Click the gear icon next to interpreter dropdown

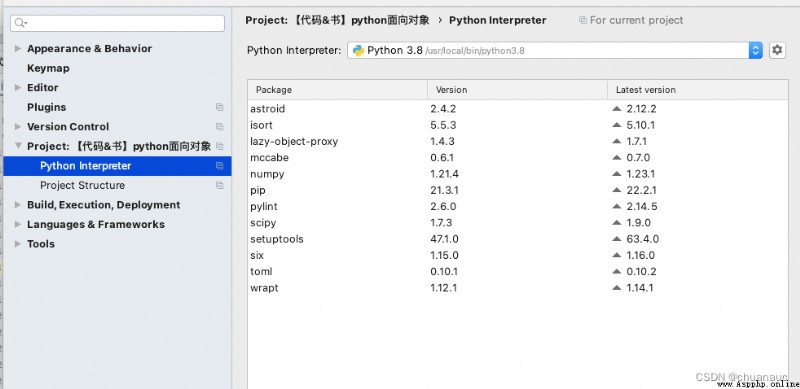point(777,50)
